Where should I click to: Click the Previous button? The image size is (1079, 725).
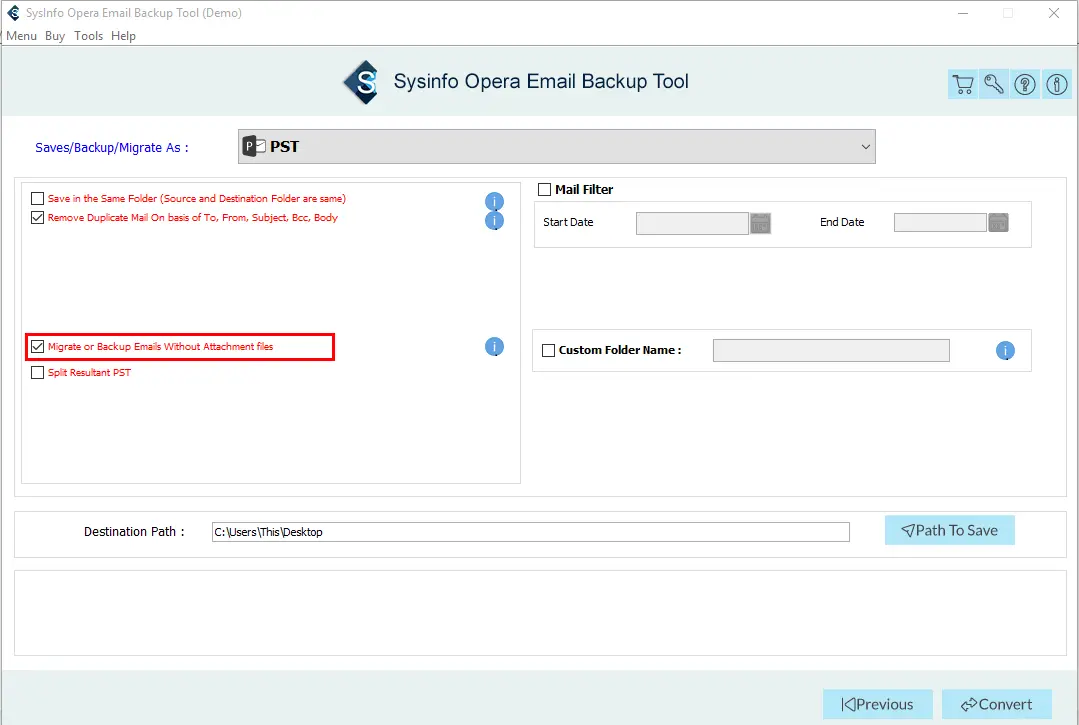click(x=877, y=704)
